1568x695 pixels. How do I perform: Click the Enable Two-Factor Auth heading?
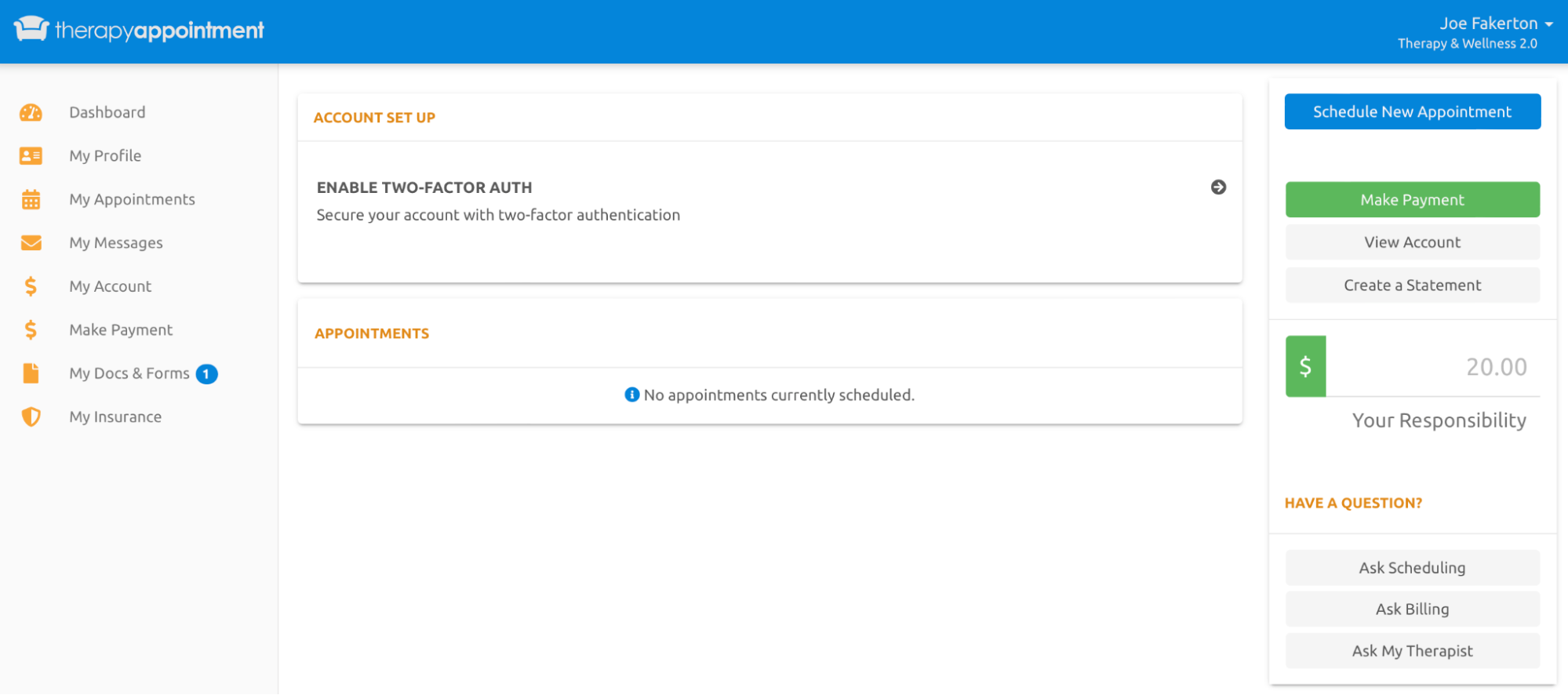tap(424, 187)
